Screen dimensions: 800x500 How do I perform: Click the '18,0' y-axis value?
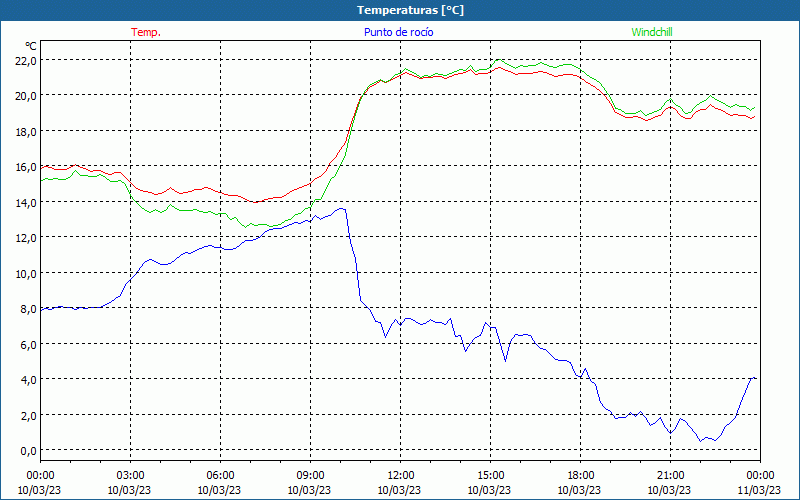click(x=27, y=132)
